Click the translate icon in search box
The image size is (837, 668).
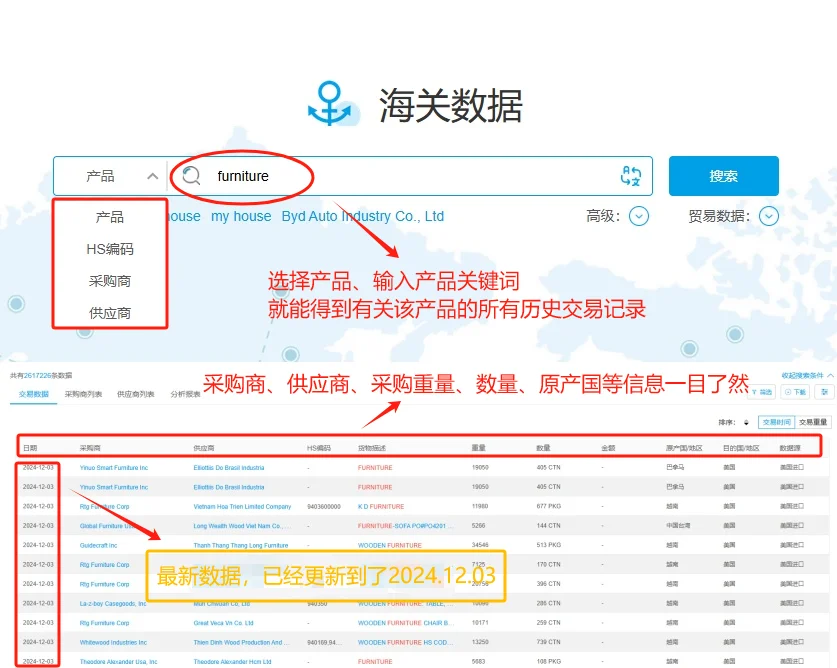631,175
